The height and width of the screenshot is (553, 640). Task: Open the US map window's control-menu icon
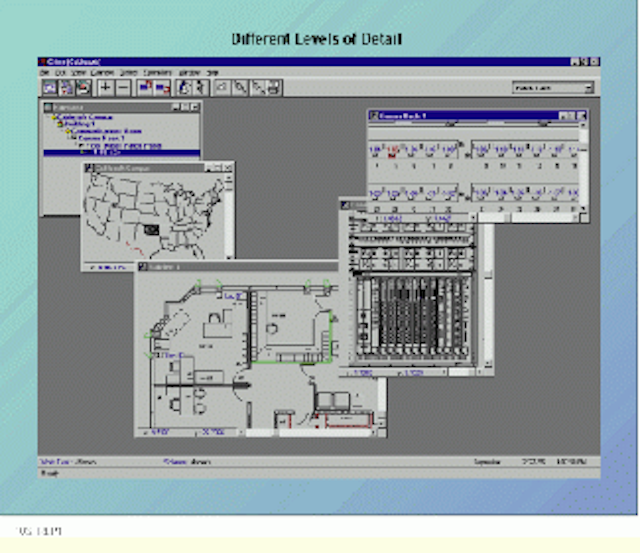point(89,168)
